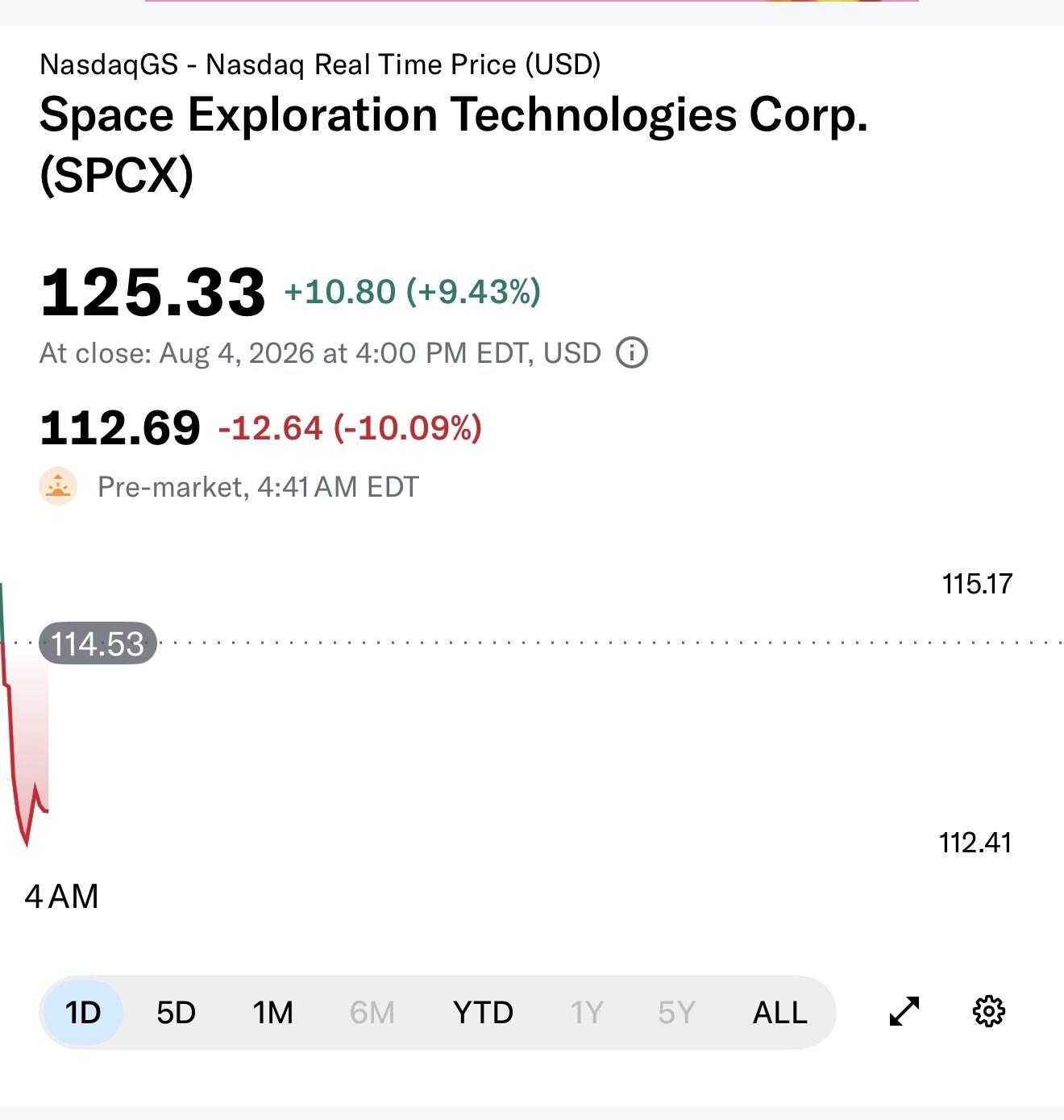Switch chart to 5D range
Image resolution: width=1064 pixels, height=1120 pixels.
176,1012
